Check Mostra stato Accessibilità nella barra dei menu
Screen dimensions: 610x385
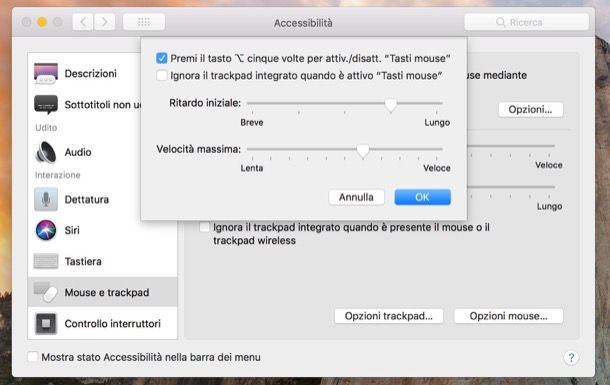pos(33,357)
